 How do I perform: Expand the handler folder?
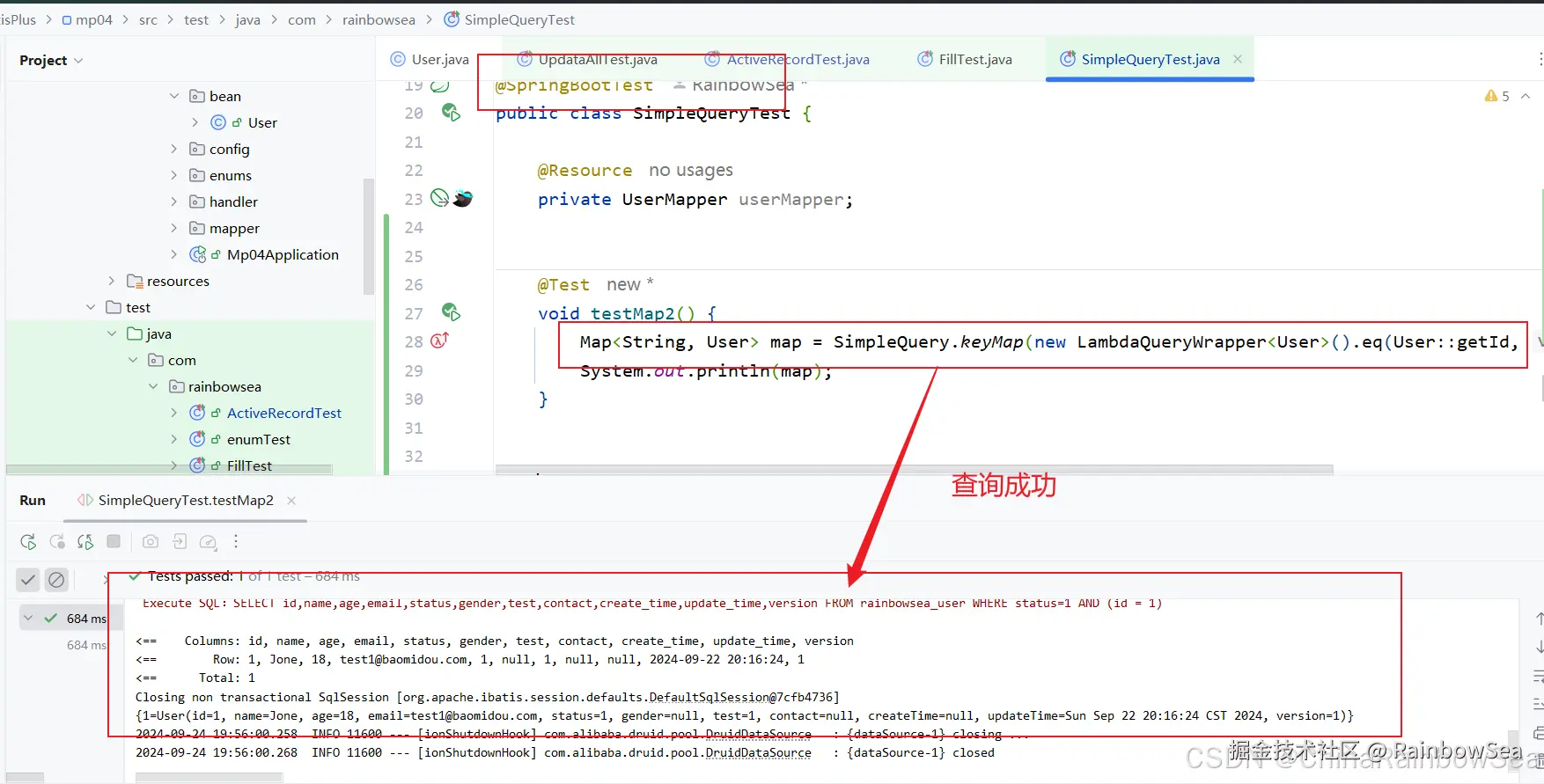174,201
